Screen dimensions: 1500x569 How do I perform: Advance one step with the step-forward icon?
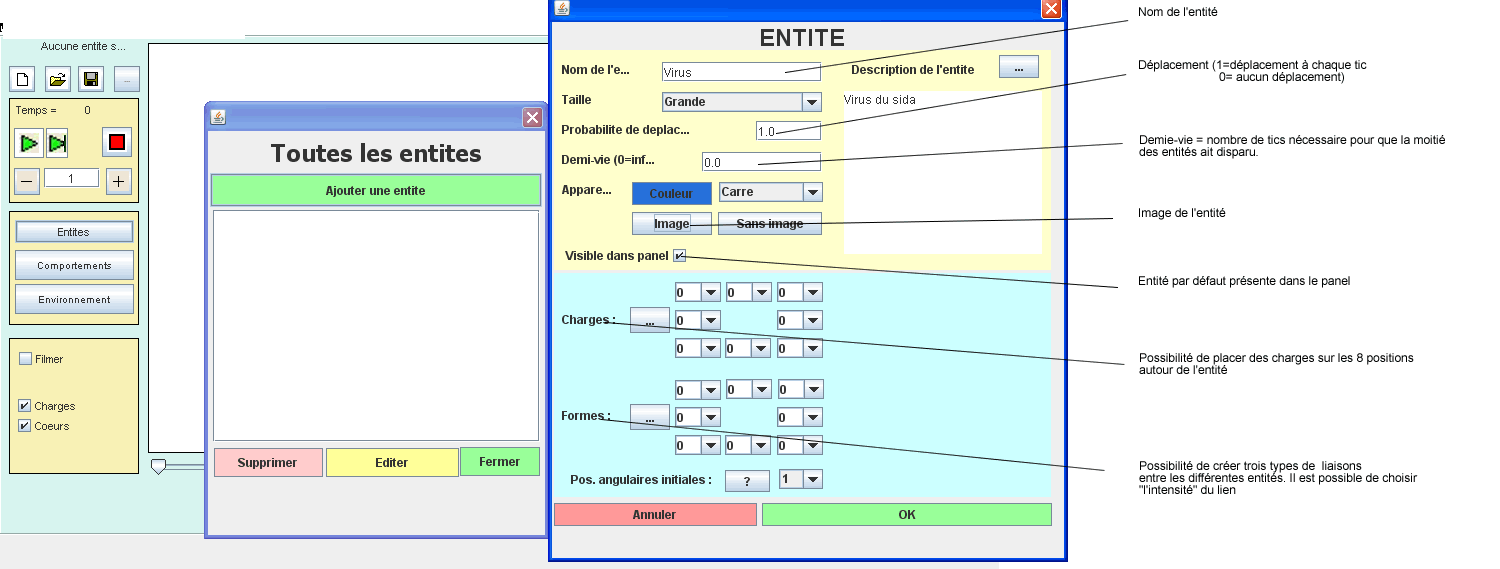[x=57, y=143]
